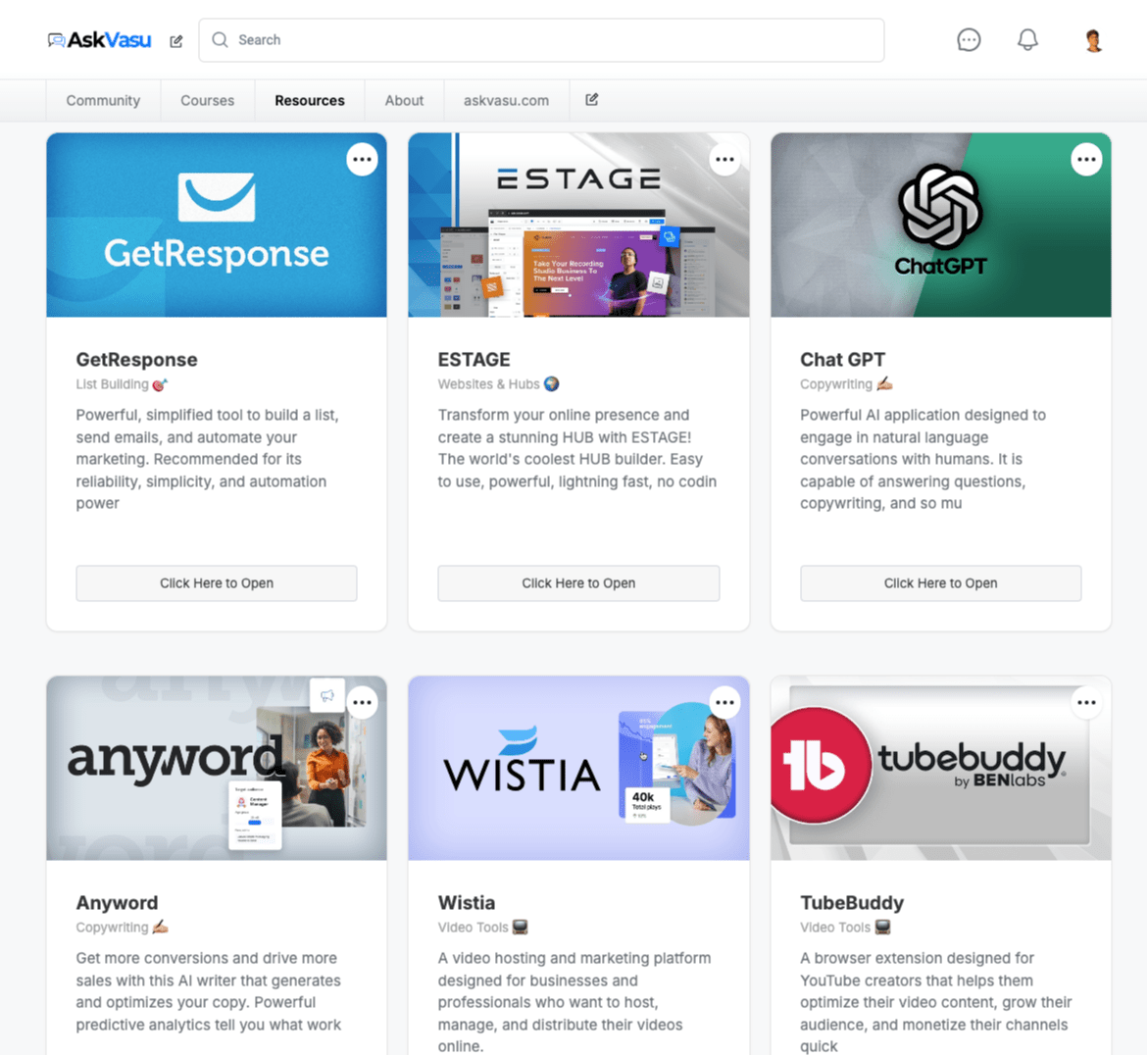Screen dimensions: 1148x1056
Task: Open the notifications bell icon
Action: point(1027,39)
